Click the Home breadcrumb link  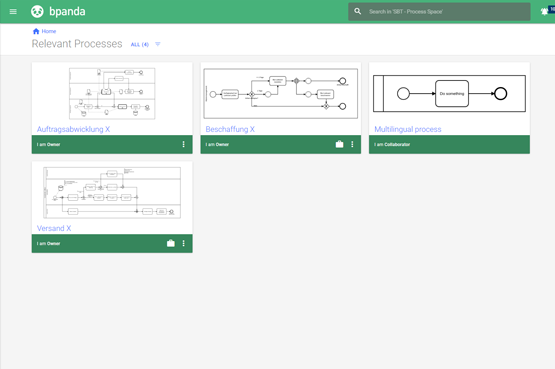pos(49,31)
